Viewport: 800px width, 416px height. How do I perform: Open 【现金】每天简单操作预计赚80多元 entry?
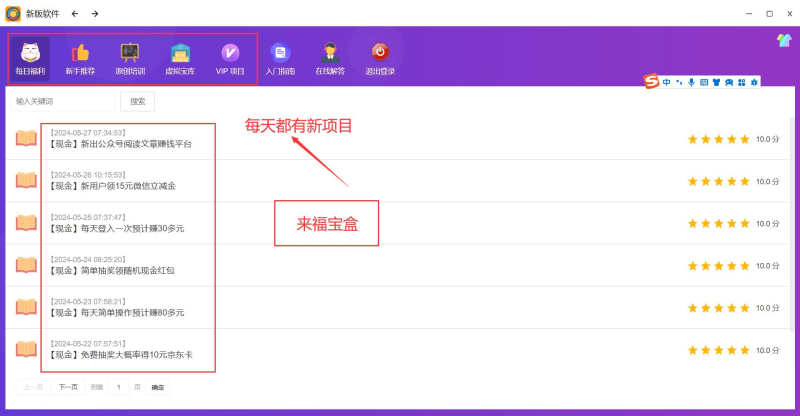(x=116, y=313)
